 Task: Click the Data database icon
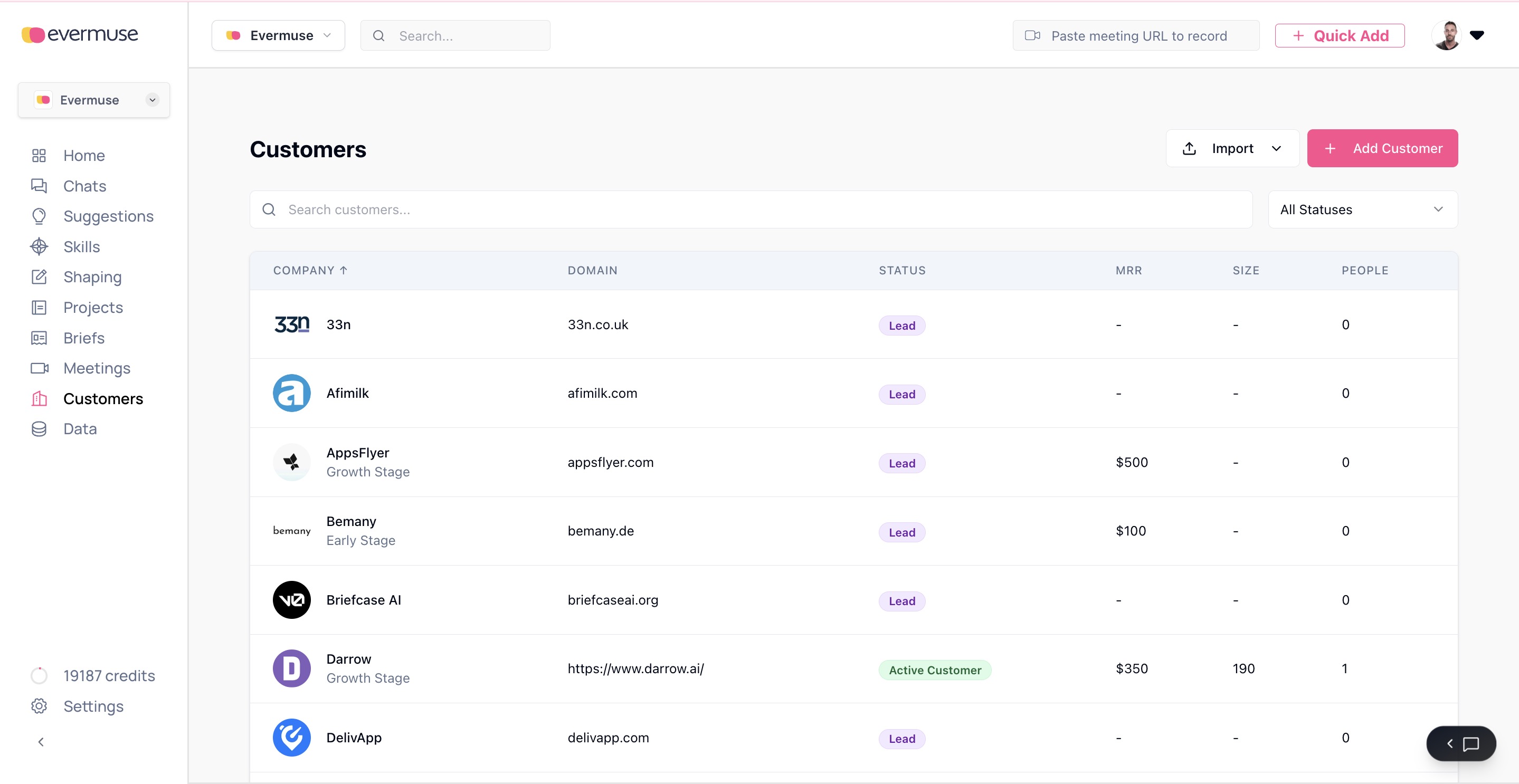pos(39,429)
